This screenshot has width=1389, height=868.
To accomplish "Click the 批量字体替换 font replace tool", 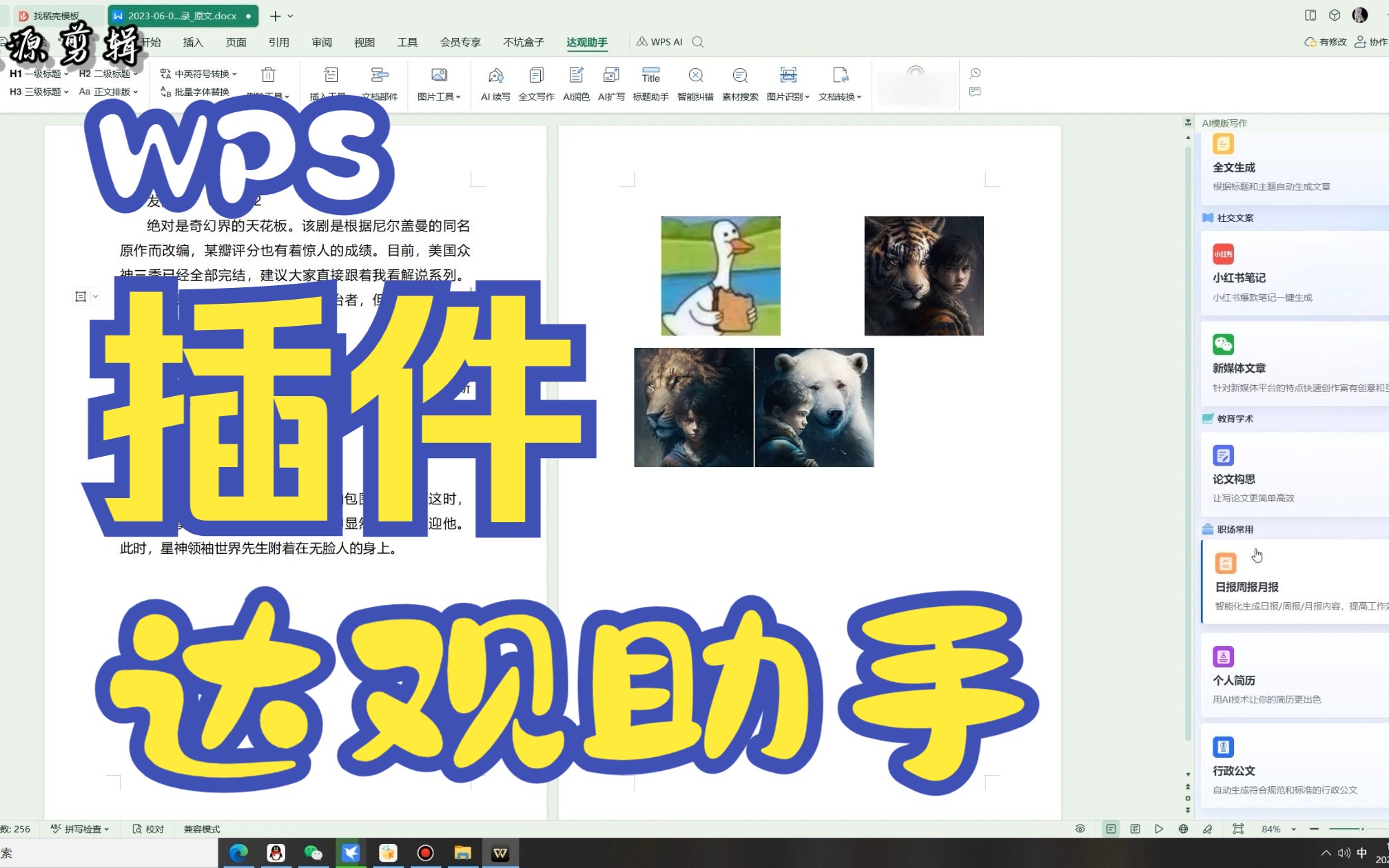I will click(195, 92).
